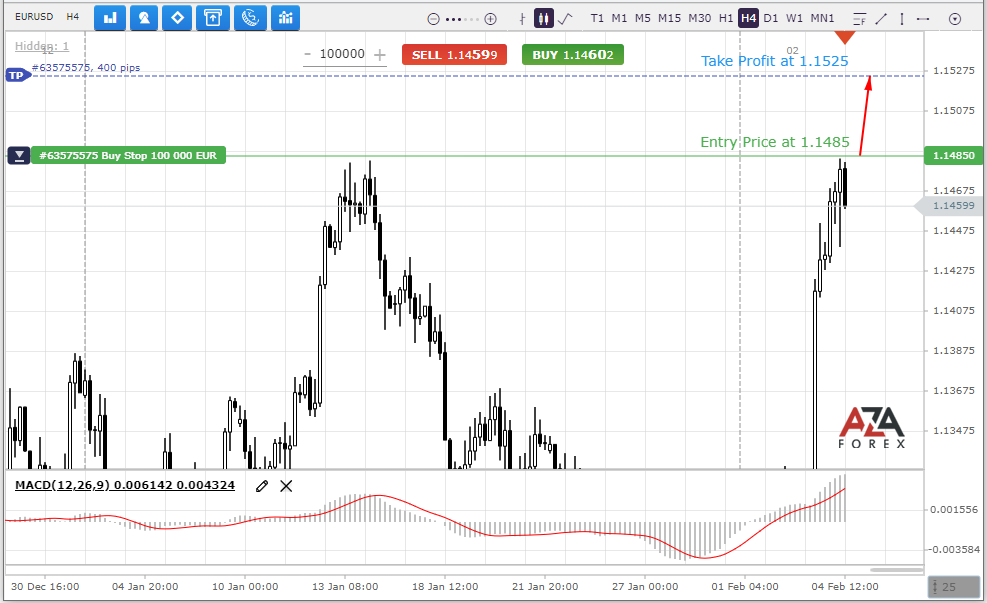This screenshot has width=987, height=603.
Task: Pick the vertical line drawing tool
Action: (x=902, y=19)
